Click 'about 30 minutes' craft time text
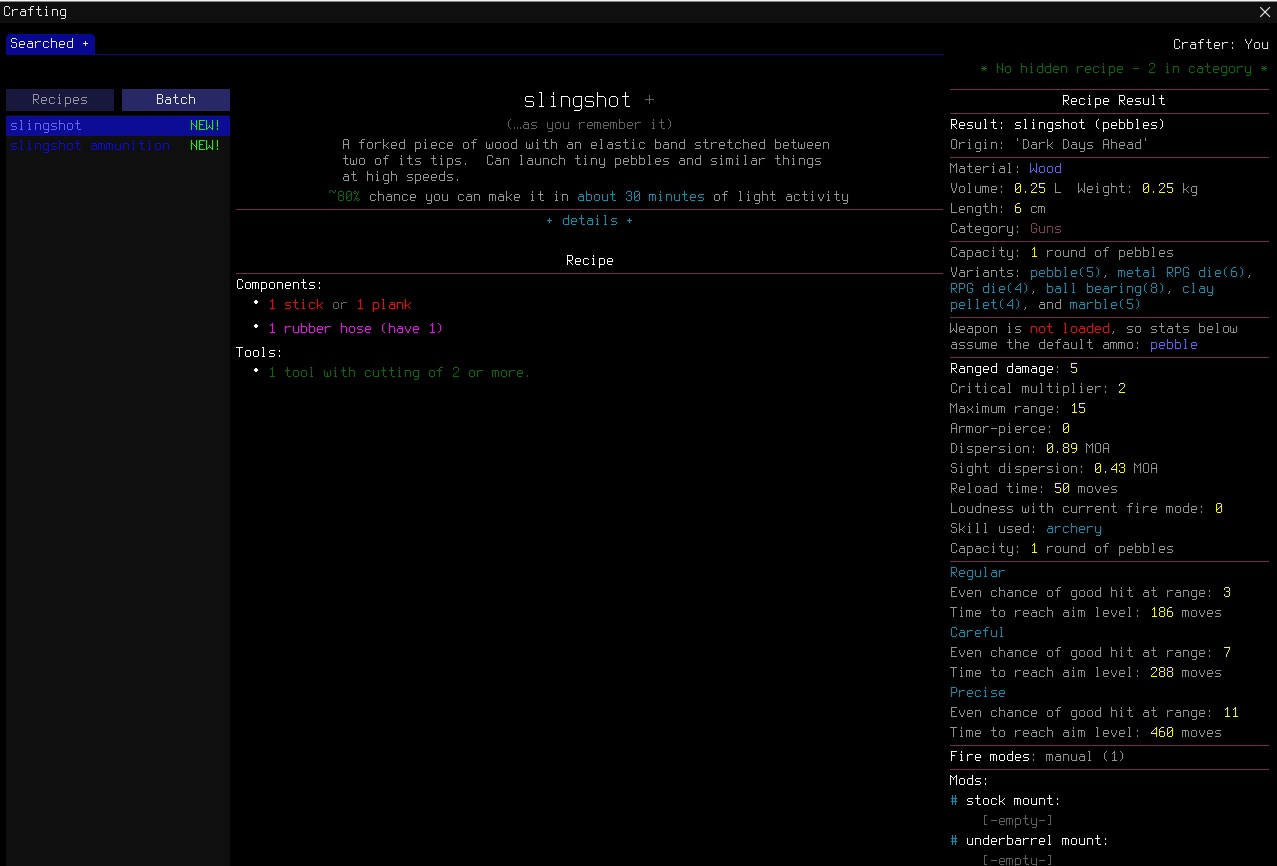1277x866 pixels. click(641, 197)
